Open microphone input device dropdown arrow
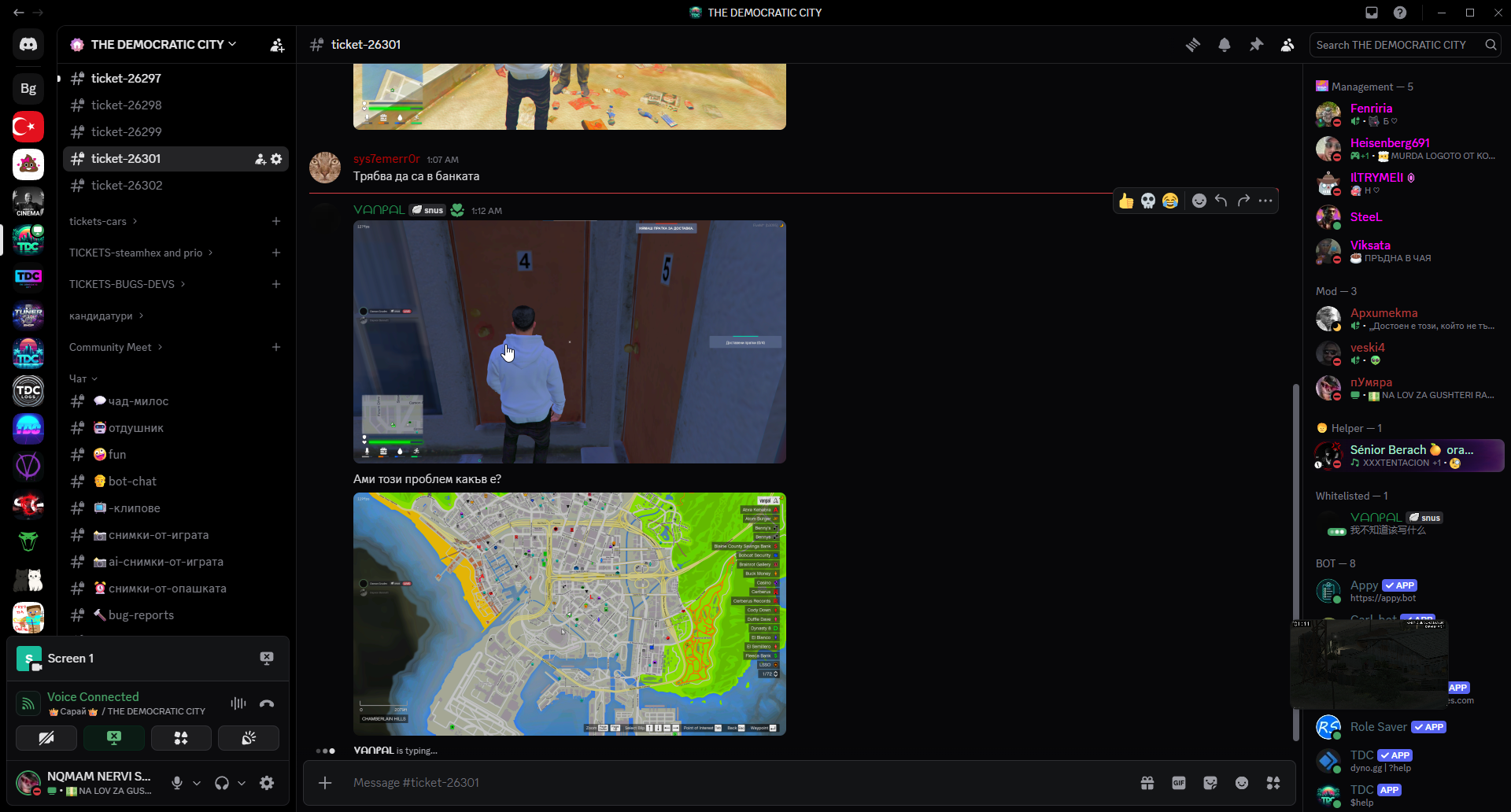 click(x=197, y=783)
